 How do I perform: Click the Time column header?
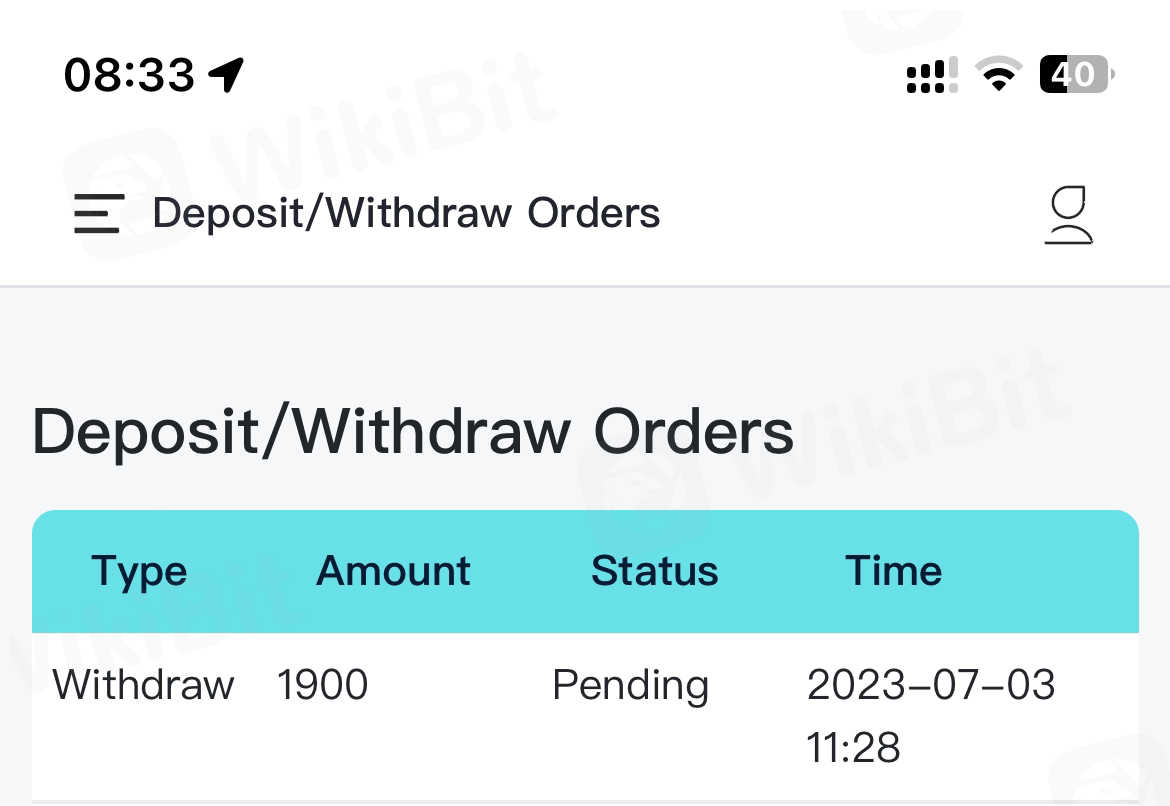tap(893, 571)
